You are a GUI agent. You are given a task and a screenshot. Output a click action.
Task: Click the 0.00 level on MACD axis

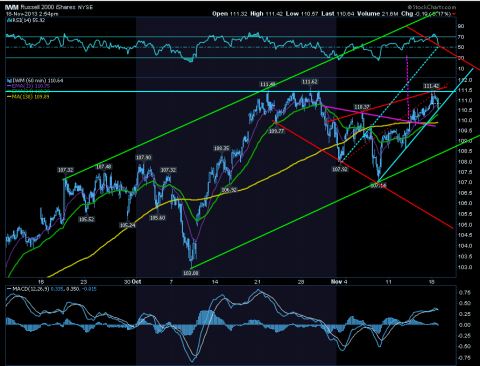466,325
